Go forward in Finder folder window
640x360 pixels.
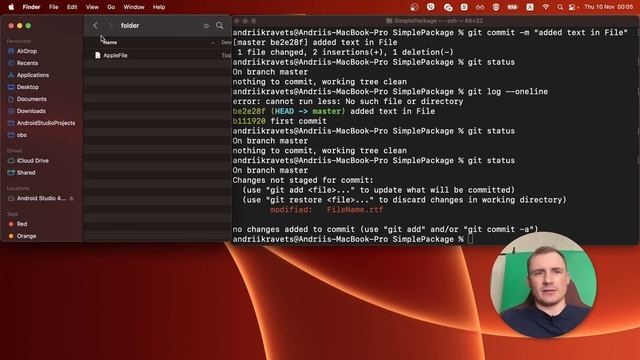click(x=110, y=25)
